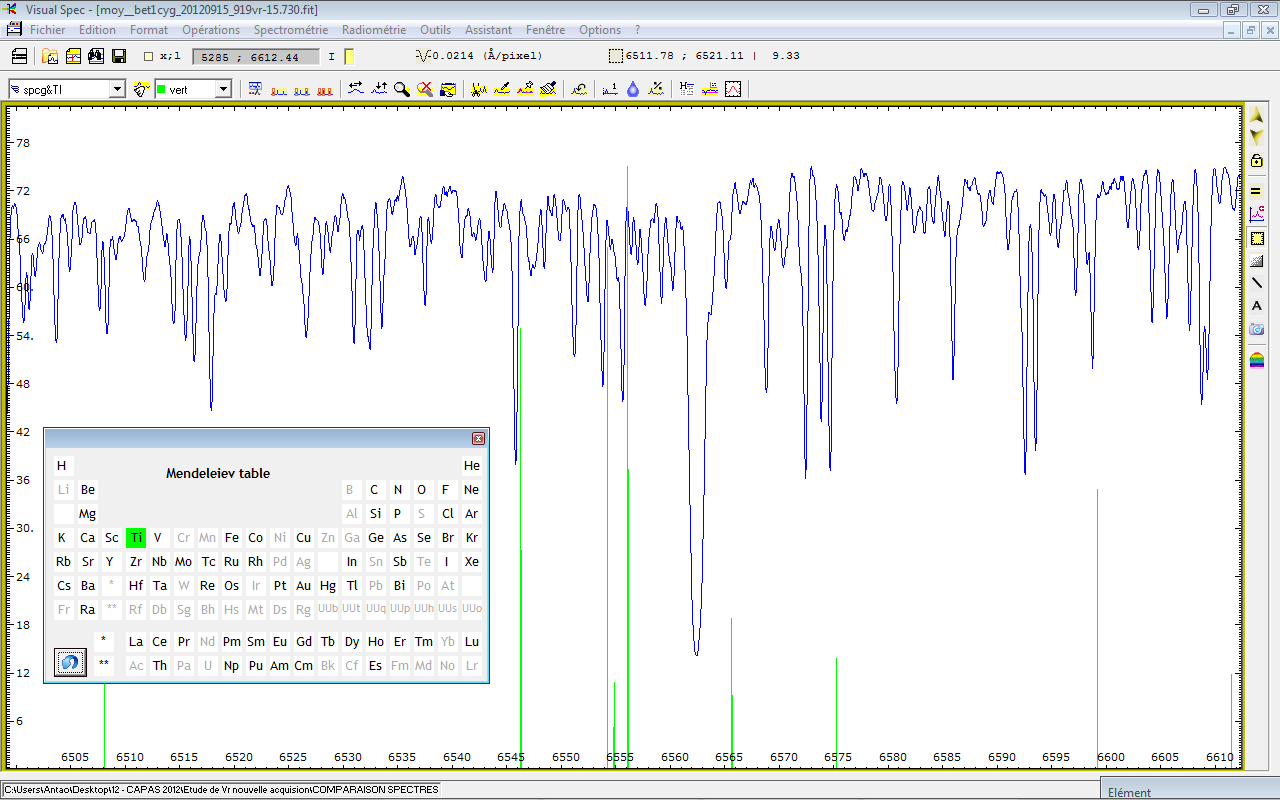Toggle the x;l checkbox
1280x800 pixels.
click(x=149, y=57)
